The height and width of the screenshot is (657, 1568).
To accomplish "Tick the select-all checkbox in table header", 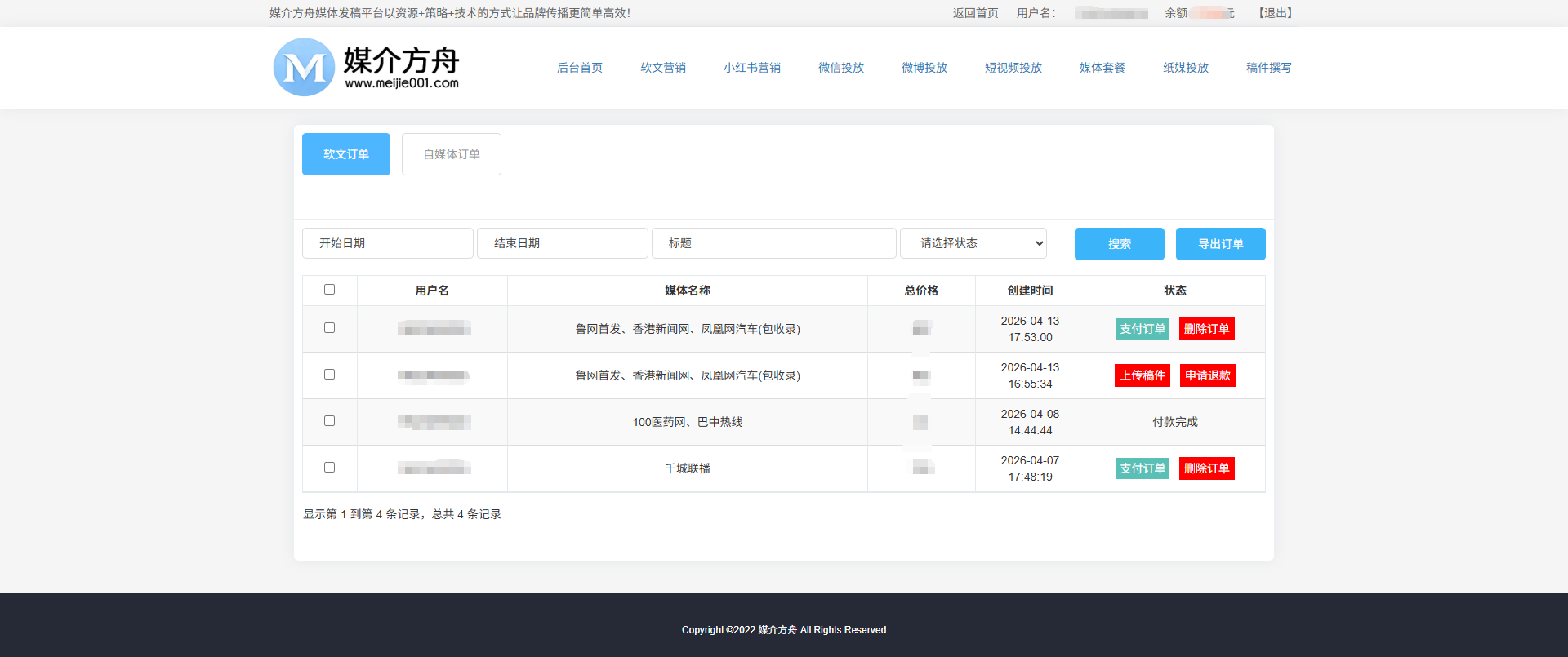I will pos(329,290).
